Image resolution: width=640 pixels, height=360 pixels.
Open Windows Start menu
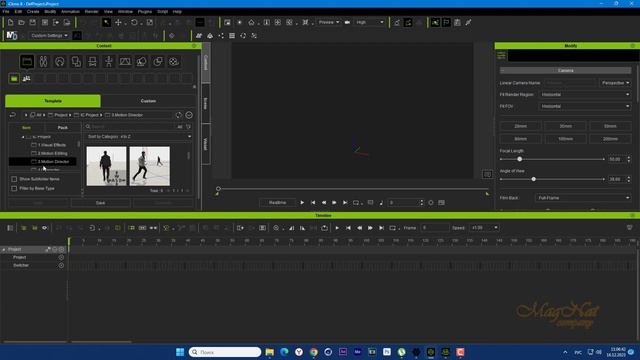coord(180,352)
